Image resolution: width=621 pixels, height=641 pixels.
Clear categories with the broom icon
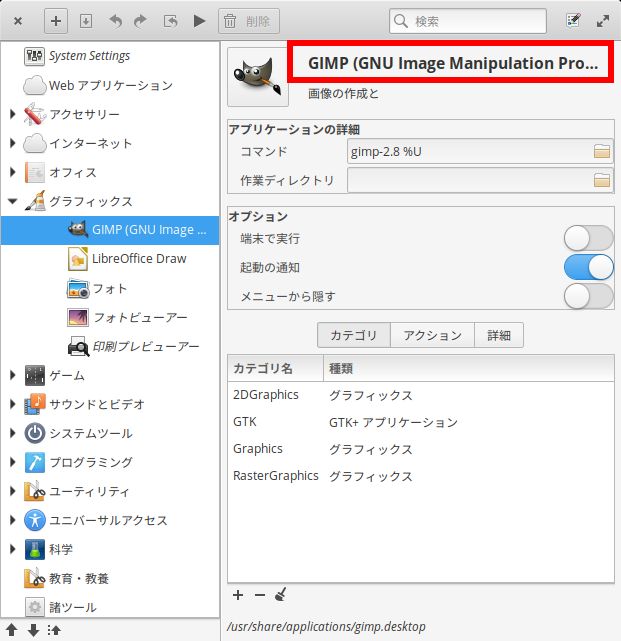point(281,594)
